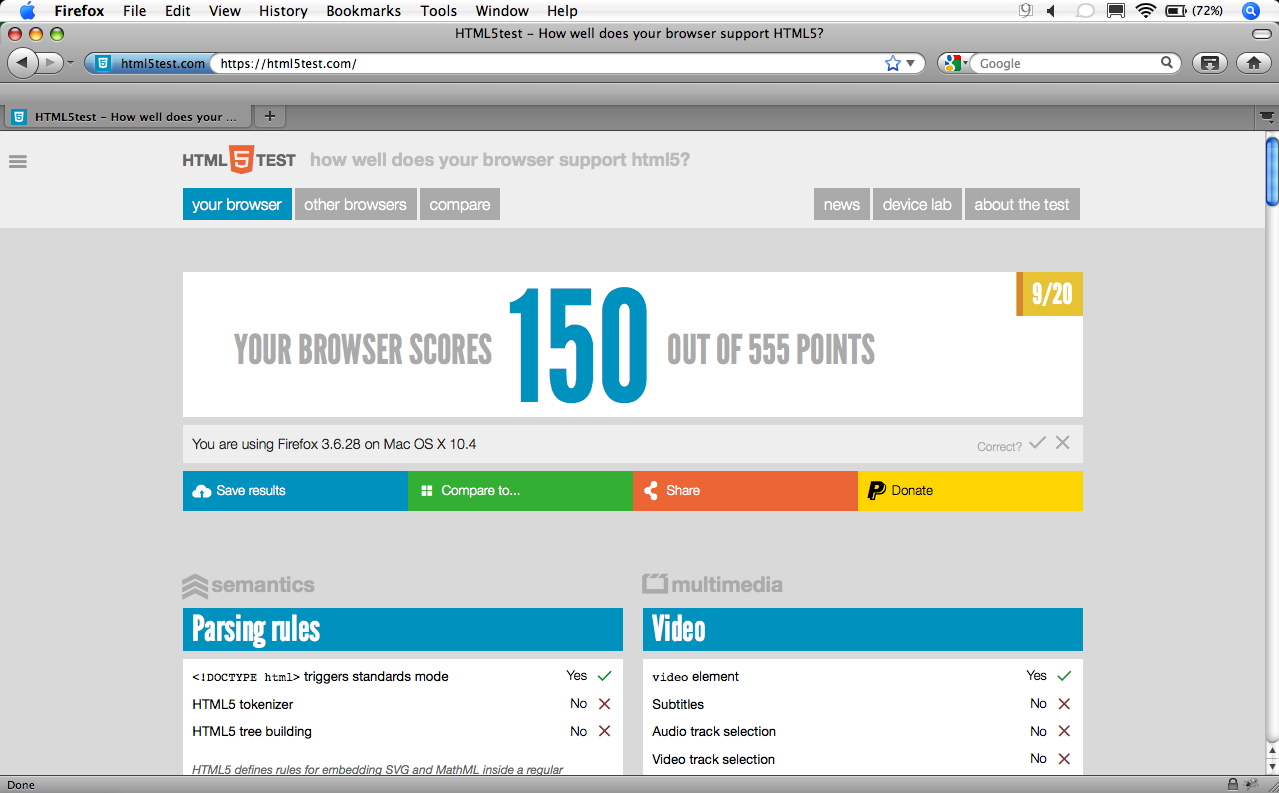Switch to 'your browser' tab
Screen dimensions: 1279x793
(237, 204)
